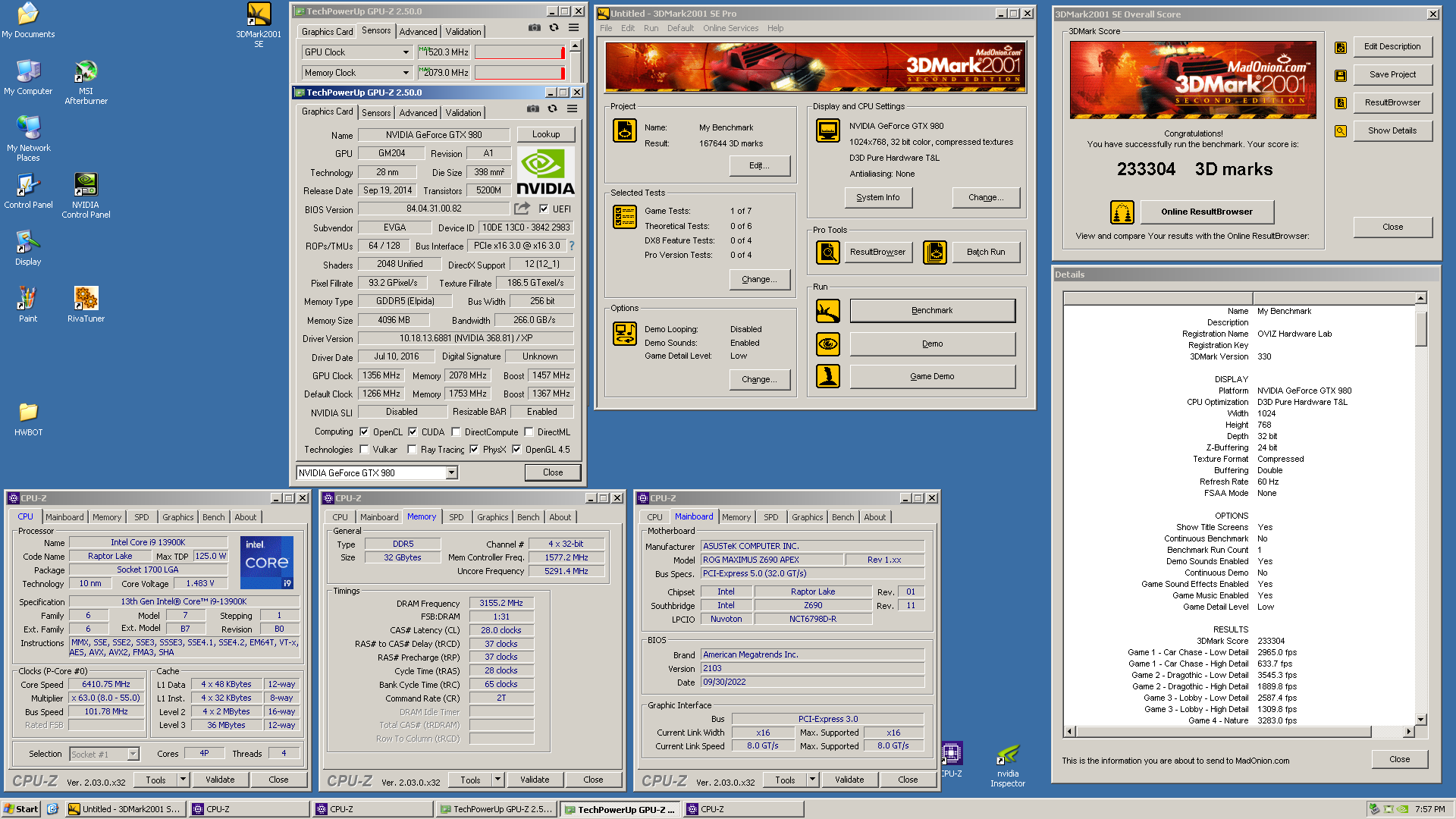Toggle the UEFI checkbox in GPU-Z

[x=544, y=209]
